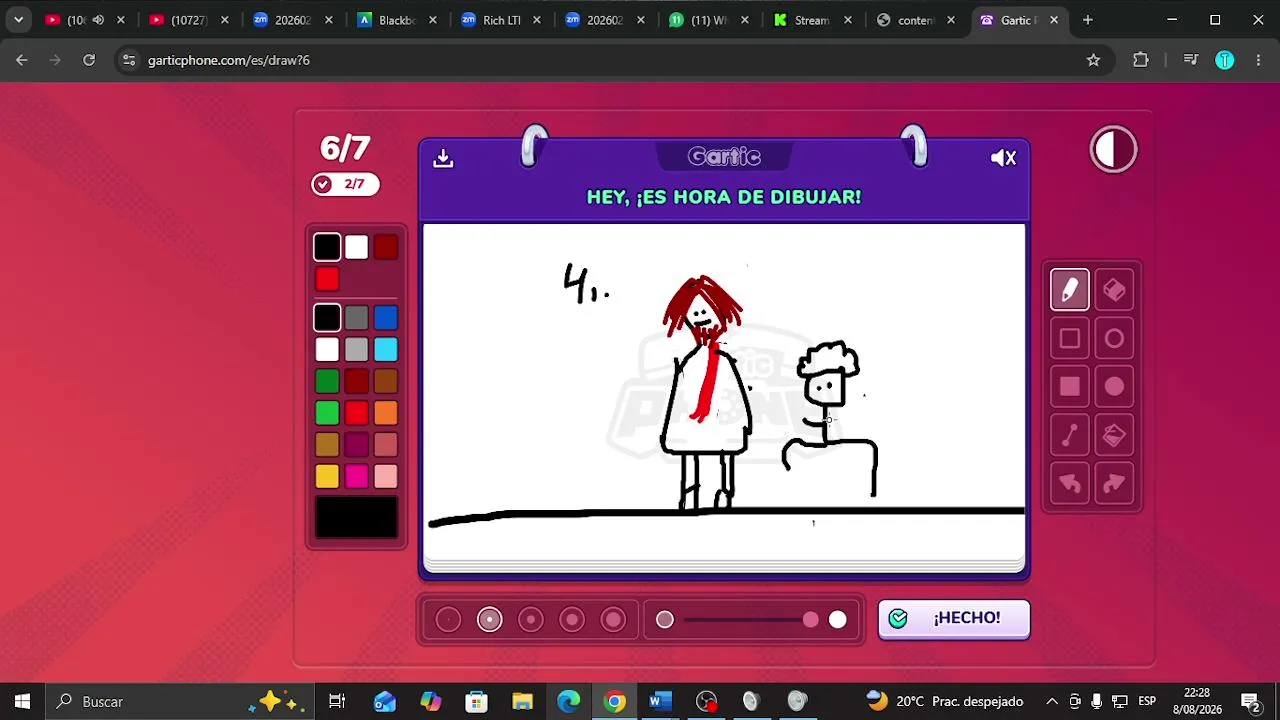The width and height of the screenshot is (1280, 720).
Task: View site information for garticphone.com
Action: (129, 60)
